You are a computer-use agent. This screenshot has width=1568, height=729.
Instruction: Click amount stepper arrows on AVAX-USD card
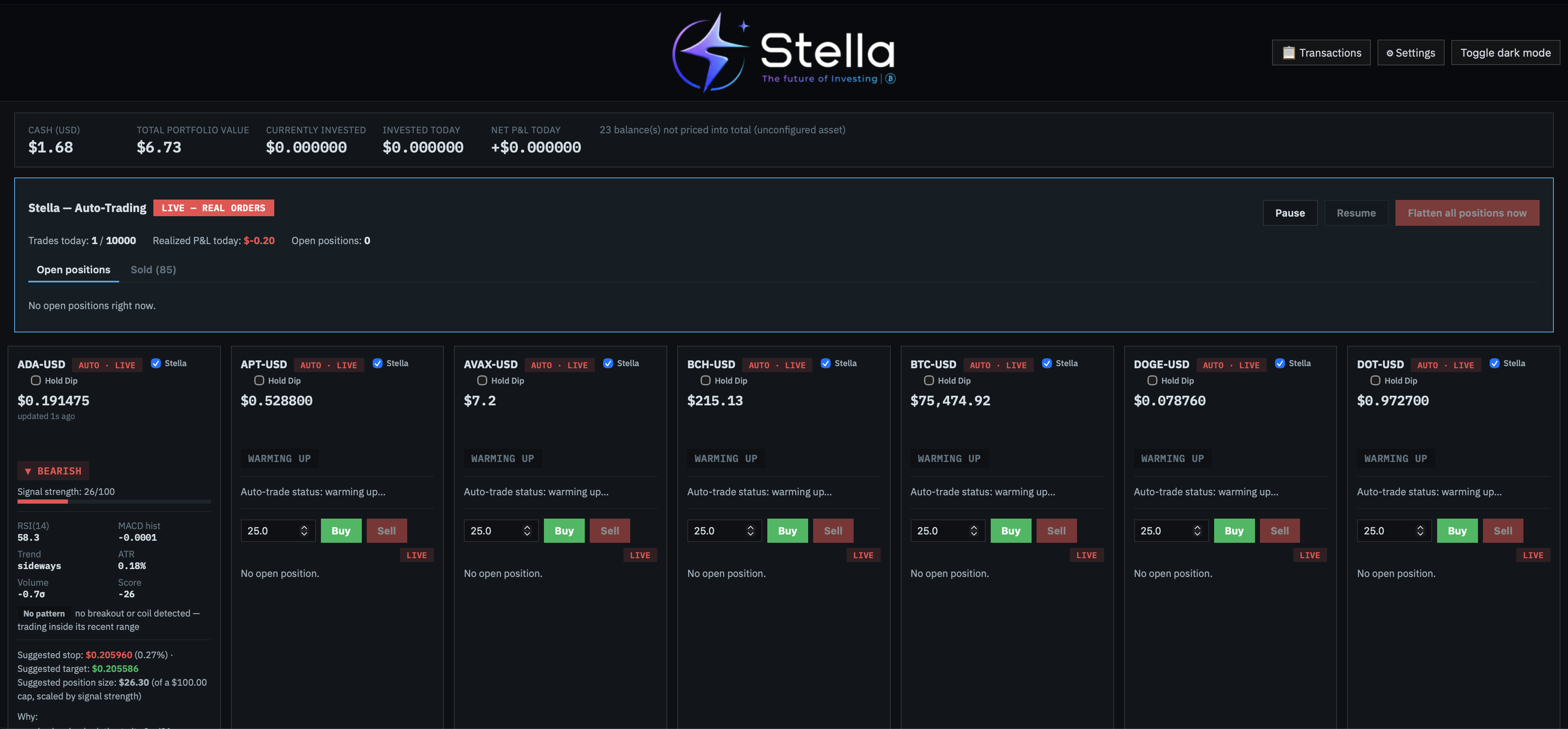pyautogui.click(x=527, y=531)
